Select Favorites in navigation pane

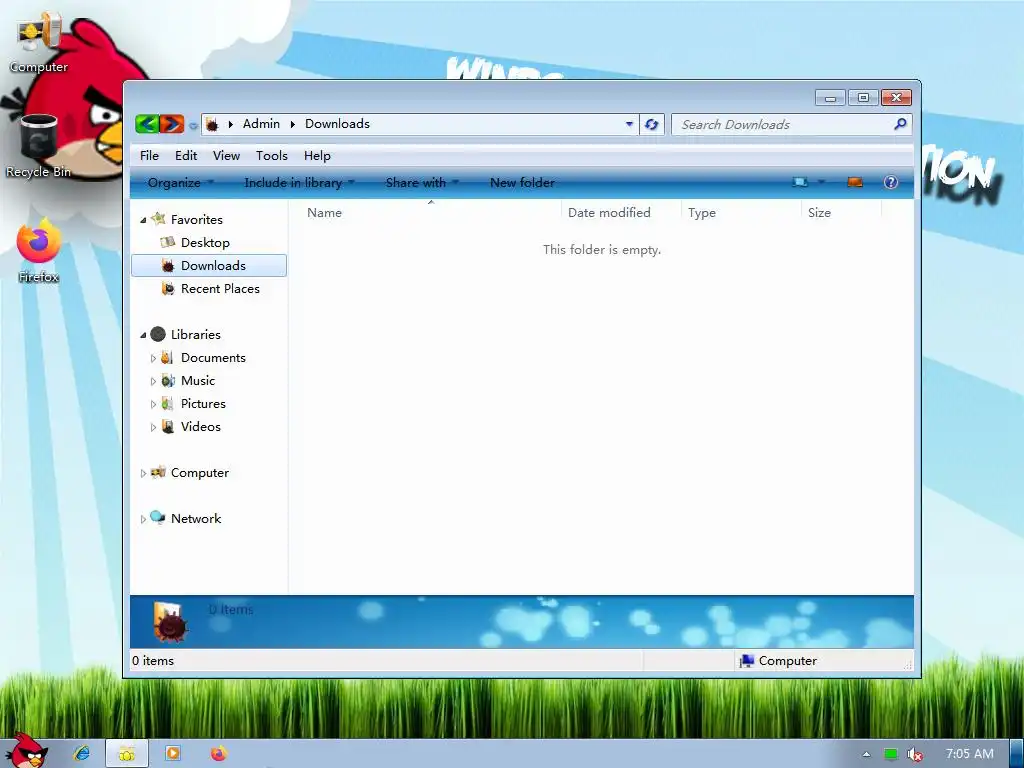click(x=197, y=219)
